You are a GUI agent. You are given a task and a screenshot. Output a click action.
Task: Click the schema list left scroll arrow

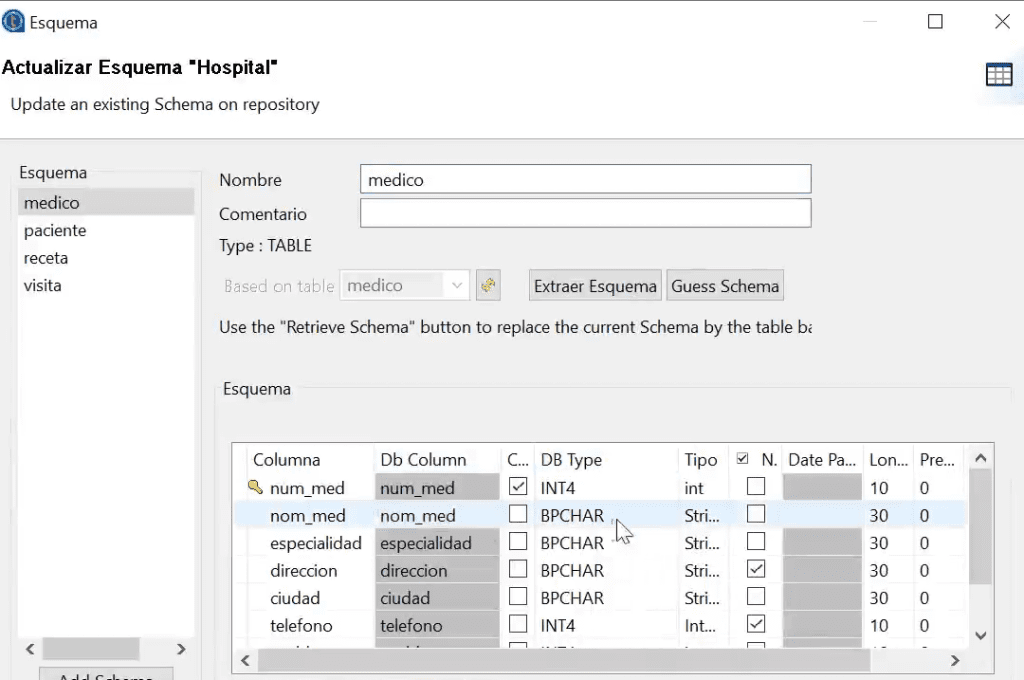30,649
